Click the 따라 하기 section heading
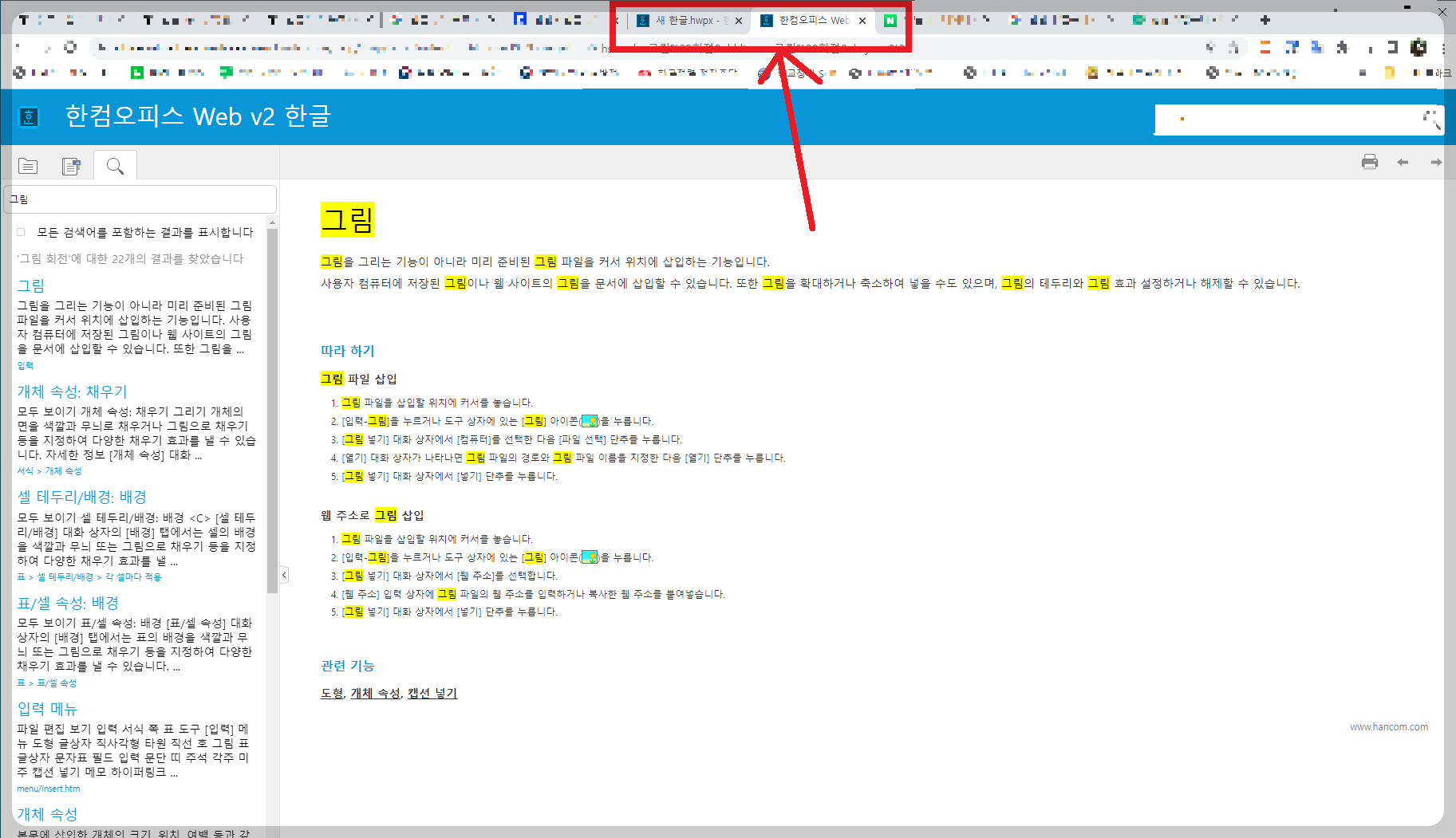This screenshot has width=1456, height=838. (347, 351)
